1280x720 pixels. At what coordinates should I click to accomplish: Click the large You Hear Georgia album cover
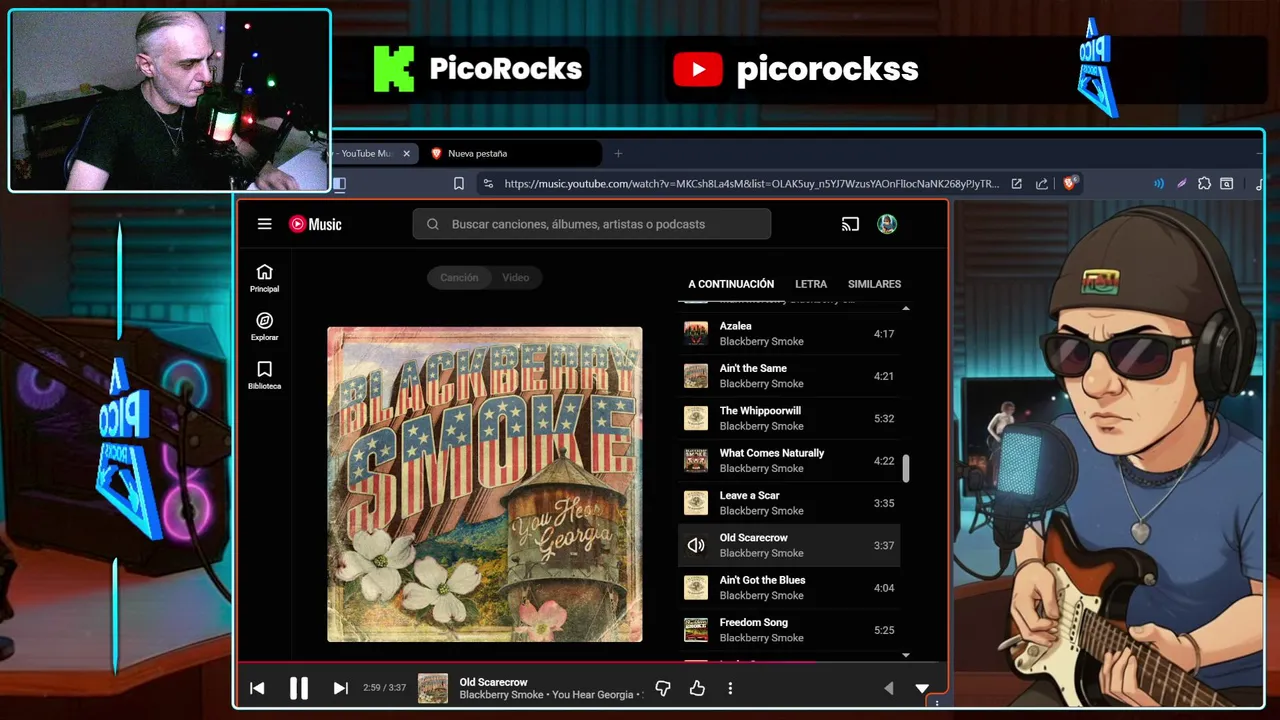tap(485, 484)
